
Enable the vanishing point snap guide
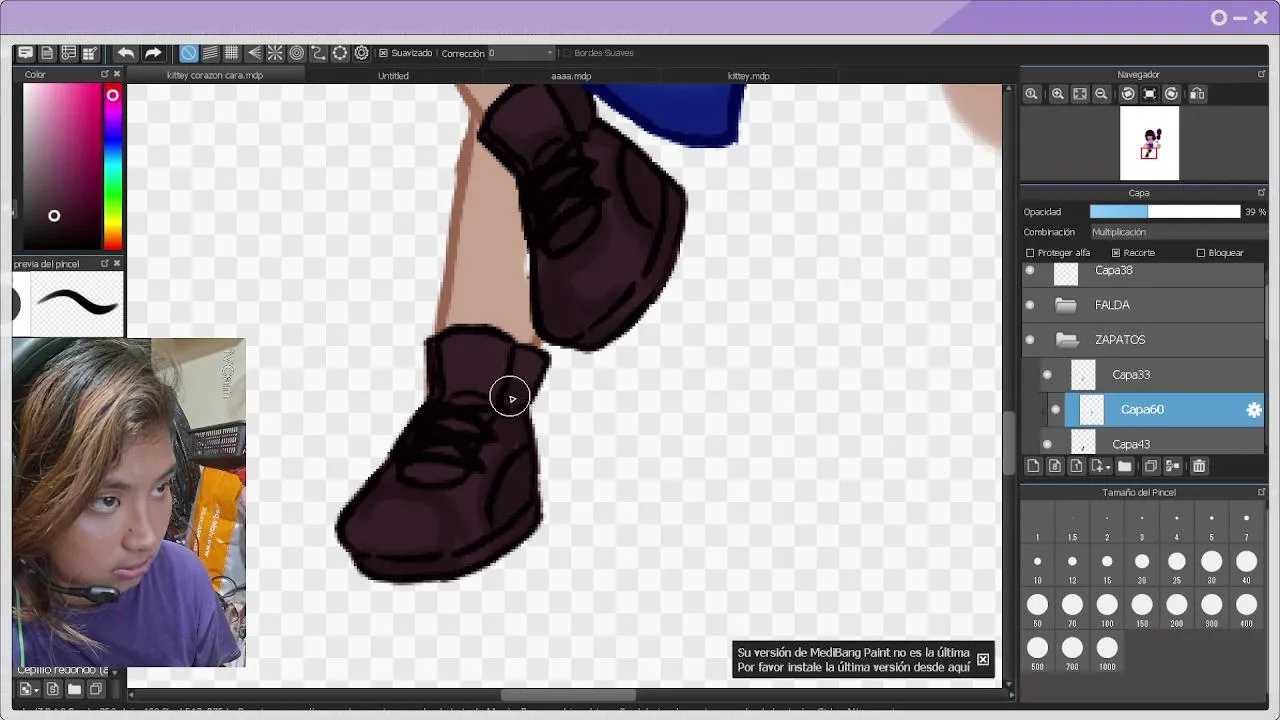[254, 53]
